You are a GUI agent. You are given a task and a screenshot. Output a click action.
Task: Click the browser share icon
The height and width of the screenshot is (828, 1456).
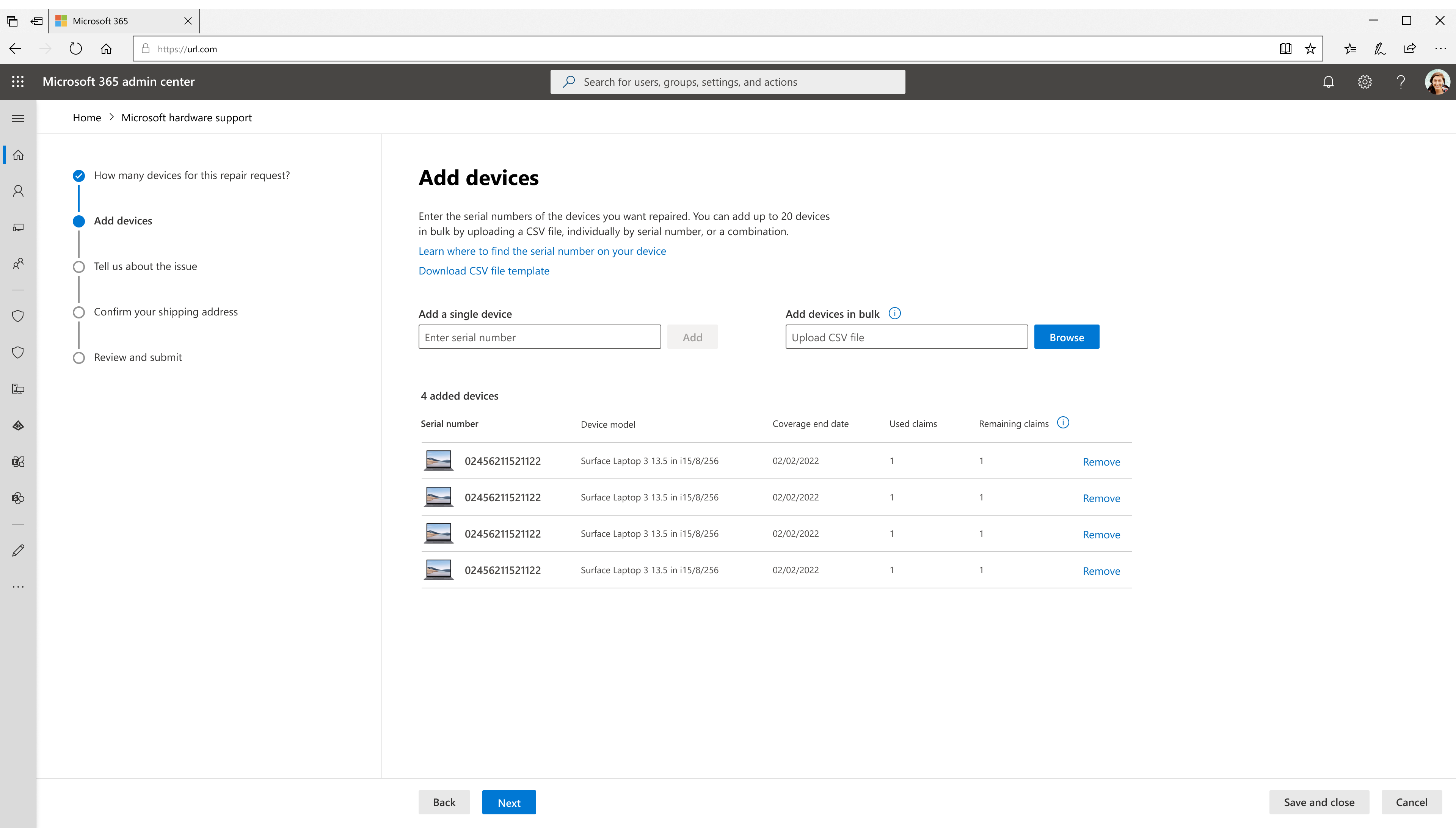[x=1410, y=49]
